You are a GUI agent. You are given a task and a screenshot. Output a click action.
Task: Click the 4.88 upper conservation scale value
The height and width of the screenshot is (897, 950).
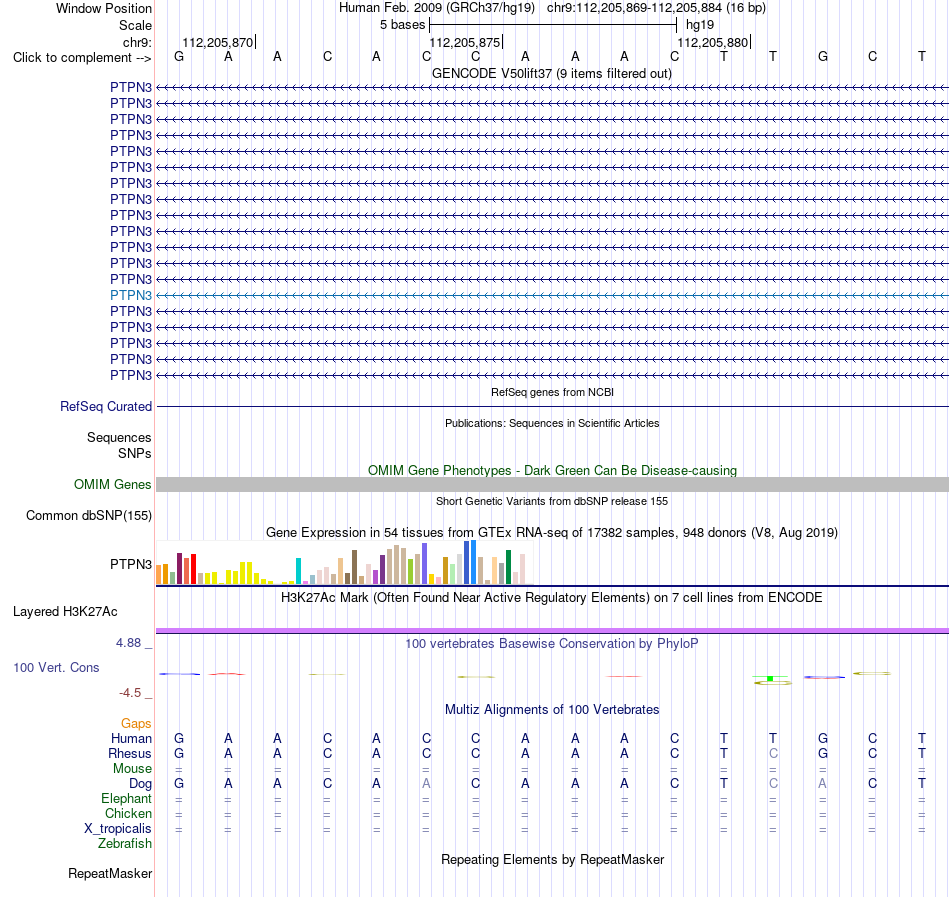tap(128, 643)
